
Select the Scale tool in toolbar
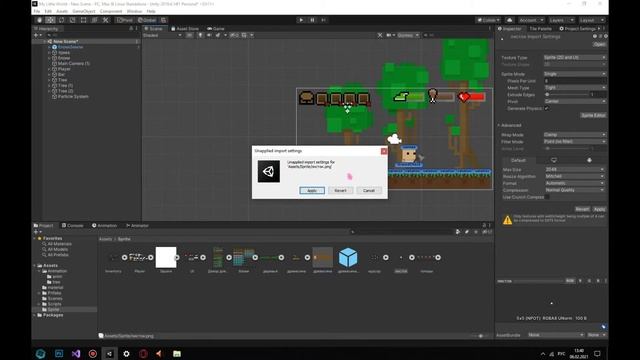[x=72, y=20]
